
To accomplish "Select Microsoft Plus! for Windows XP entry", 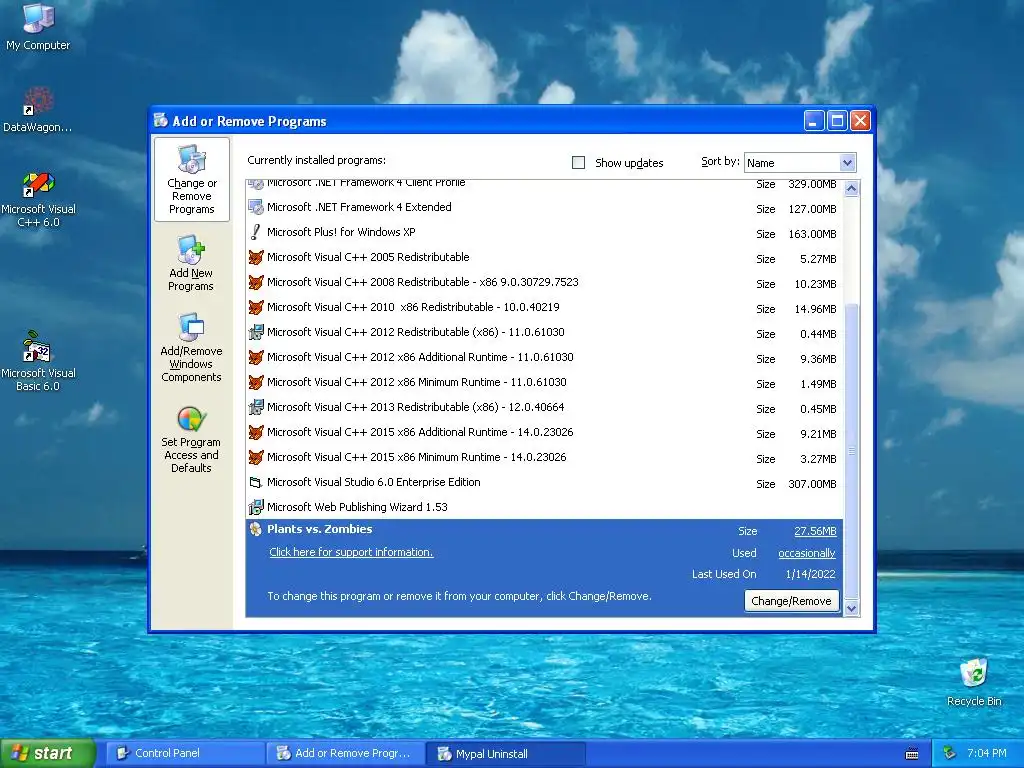I will [545, 232].
